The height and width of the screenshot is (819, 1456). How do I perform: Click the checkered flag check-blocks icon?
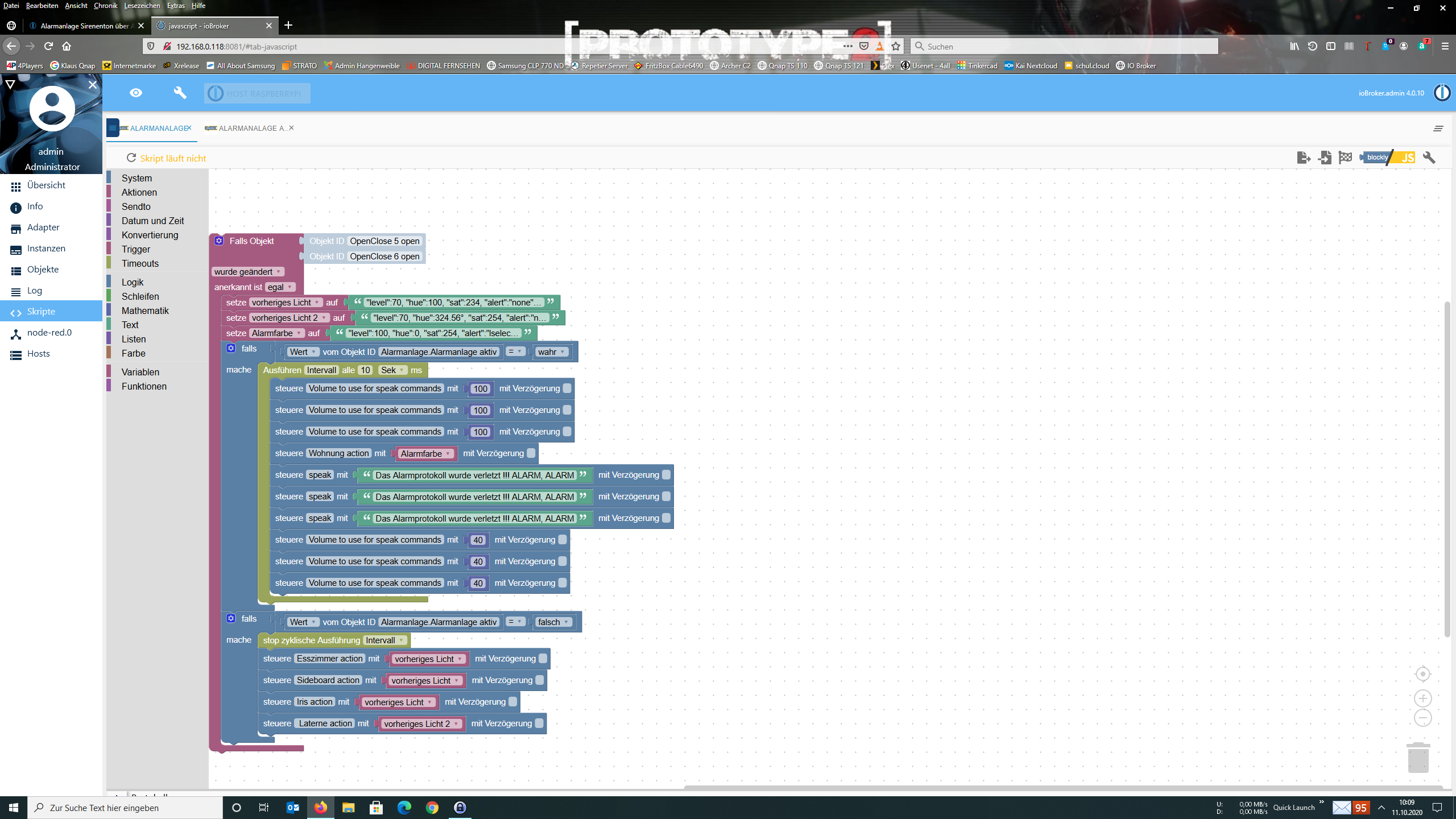click(x=1345, y=158)
